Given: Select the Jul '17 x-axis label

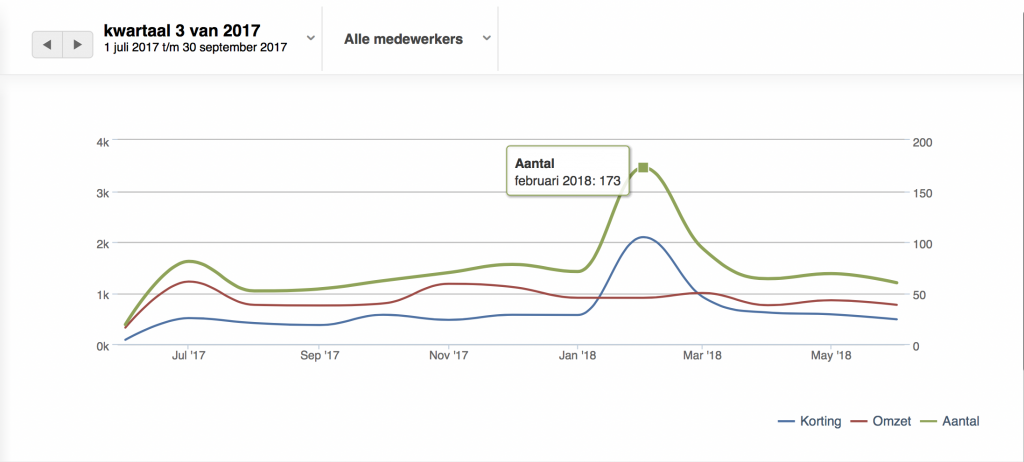Looking at the screenshot, I should (x=189, y=355).
